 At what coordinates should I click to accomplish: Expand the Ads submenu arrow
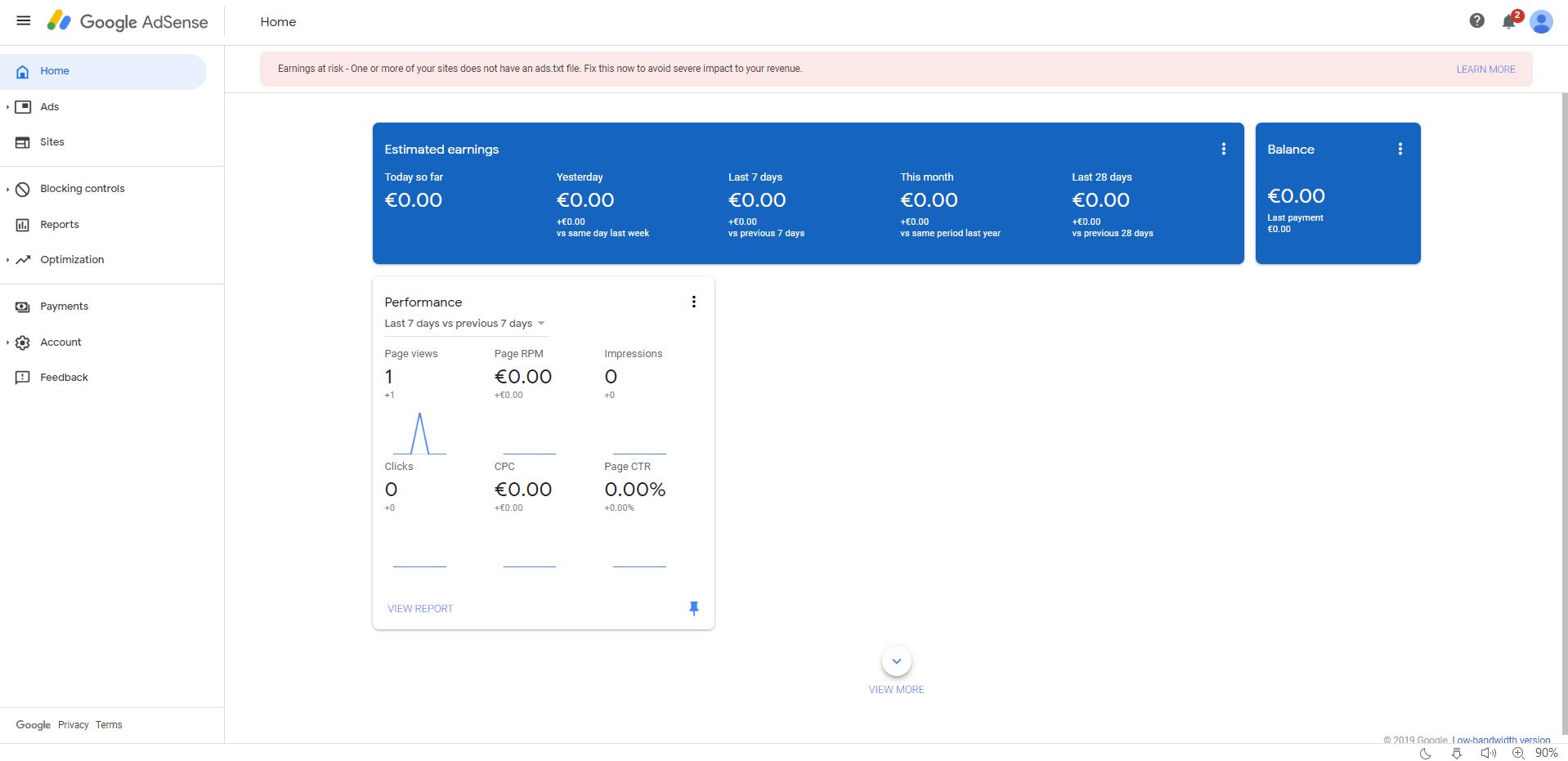click(7, 107)
